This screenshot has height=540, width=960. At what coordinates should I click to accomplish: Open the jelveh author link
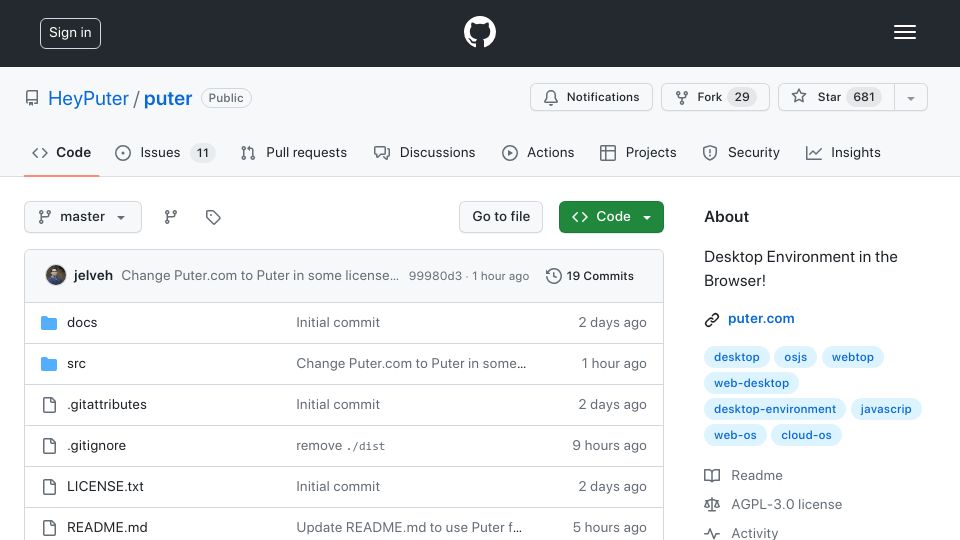pyautogui.click(x=93, y=276)
